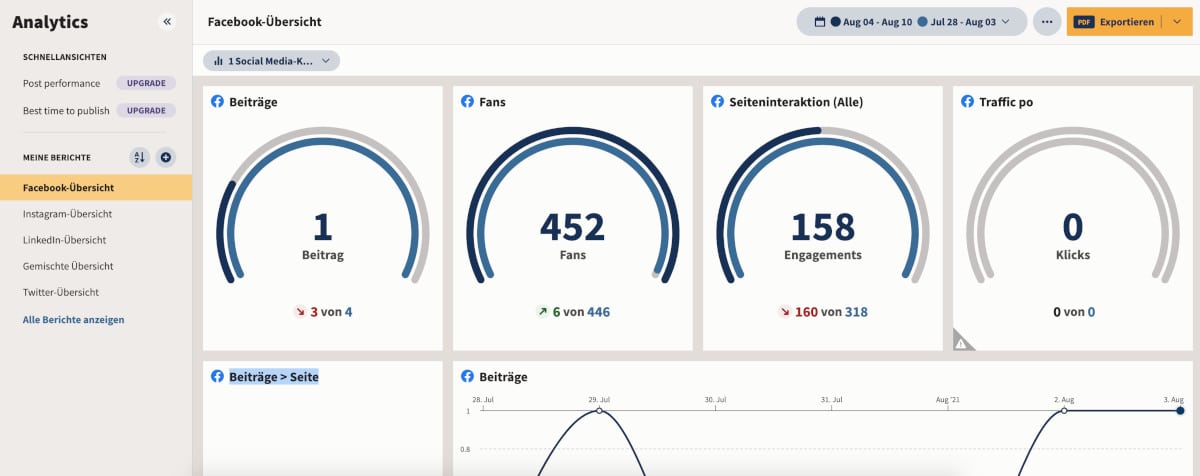
Task: Click UPGRADE badge next to Best time to publish
Action: coord(145,110)
